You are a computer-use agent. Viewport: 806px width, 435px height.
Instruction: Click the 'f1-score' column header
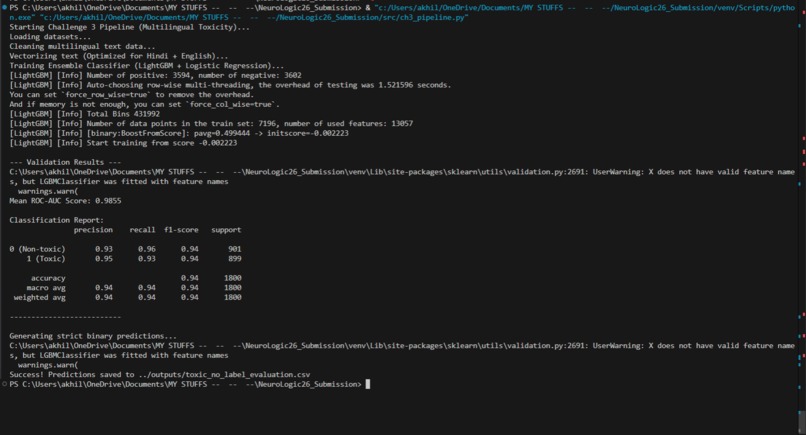pos(181,230)
